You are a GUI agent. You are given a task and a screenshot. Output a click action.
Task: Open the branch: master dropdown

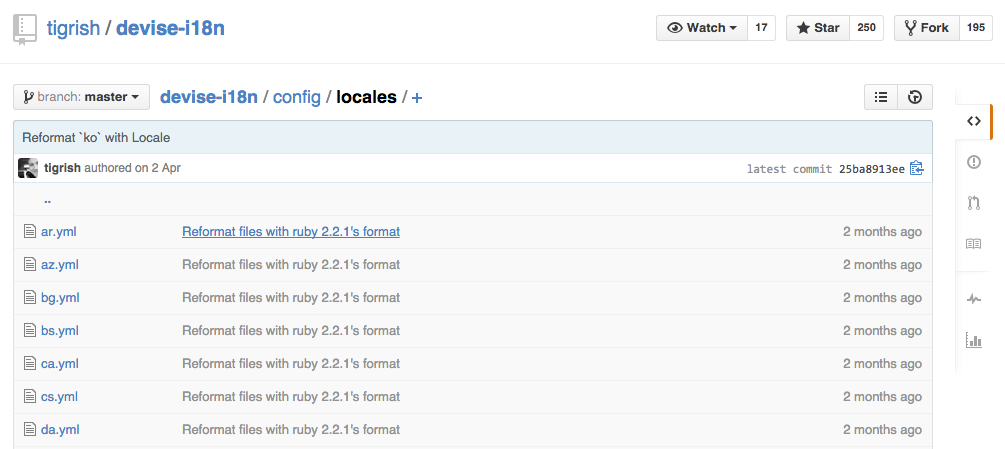81,97
